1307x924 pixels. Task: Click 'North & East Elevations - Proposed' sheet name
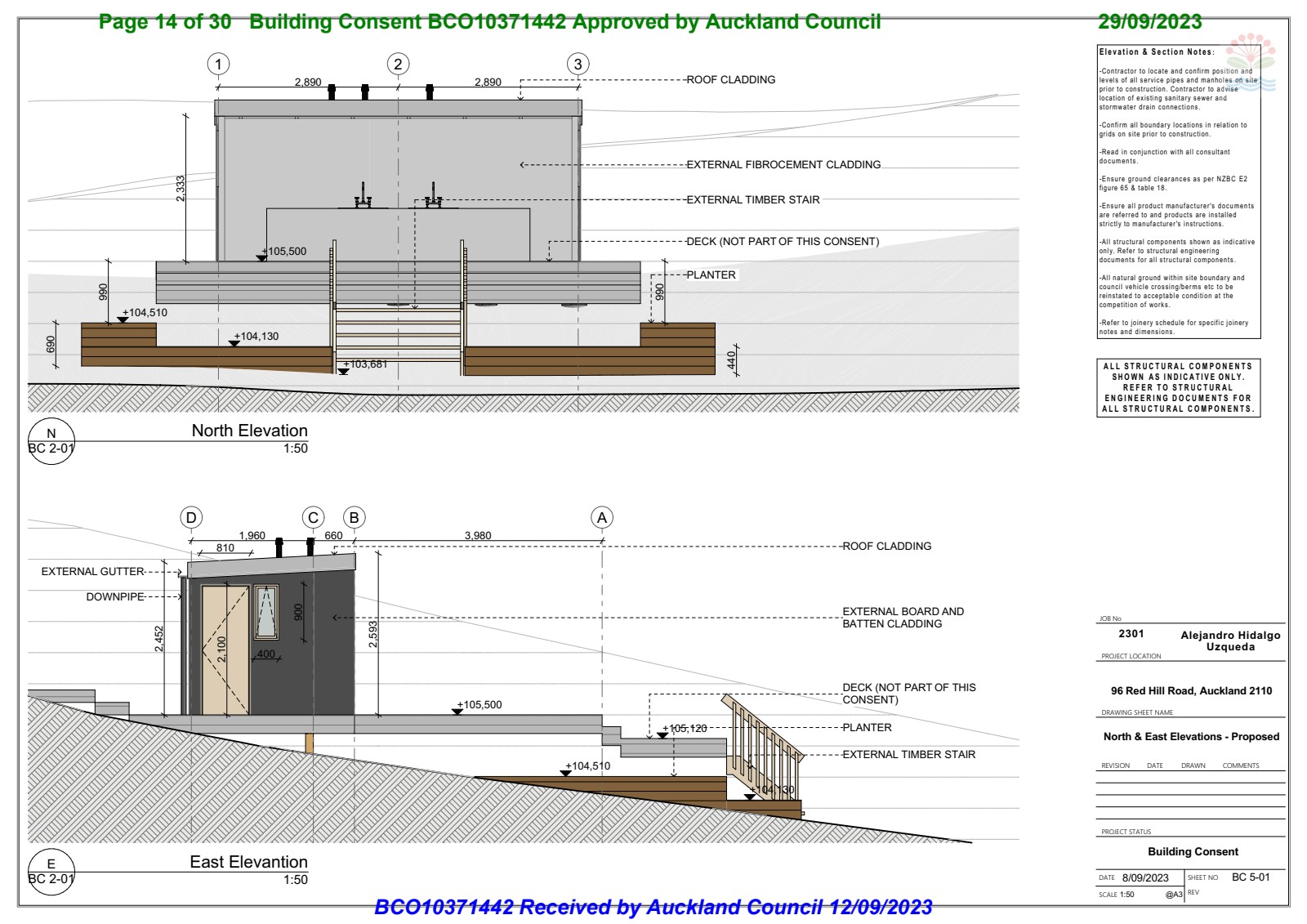point(1191,736)
